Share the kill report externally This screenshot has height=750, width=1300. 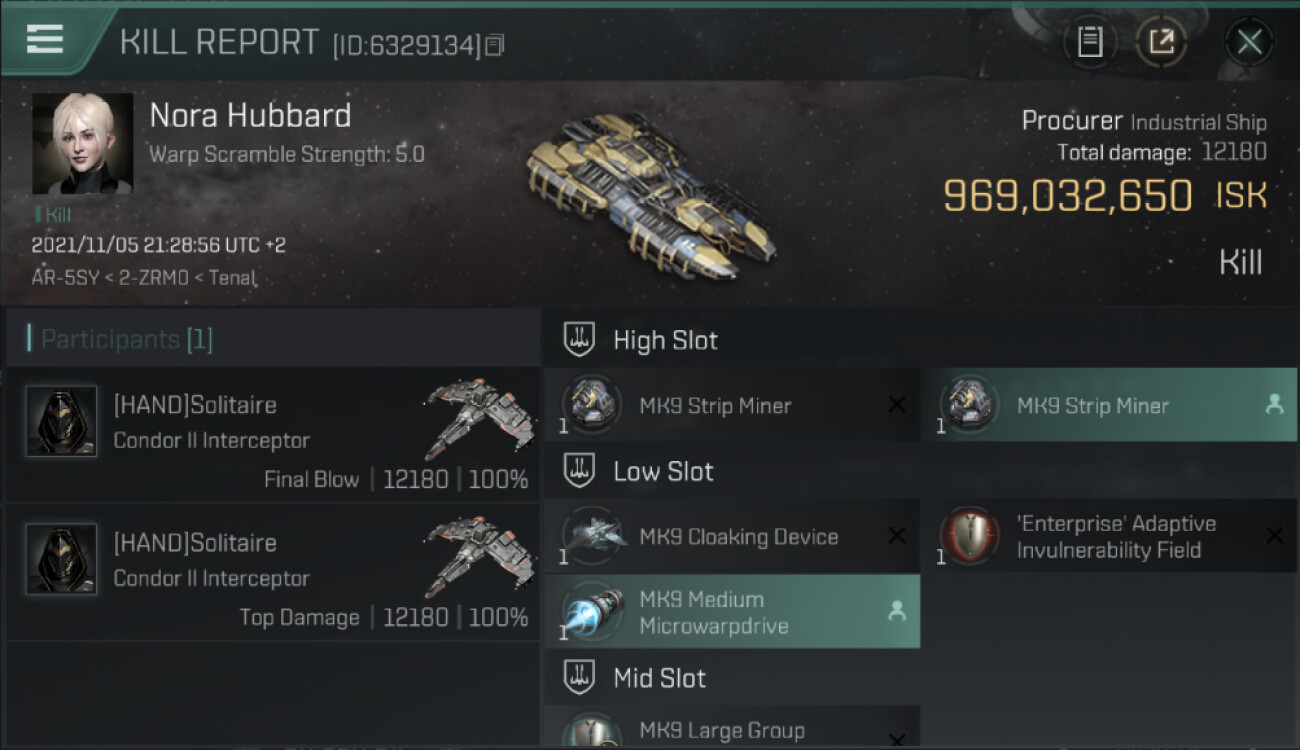1161,42
